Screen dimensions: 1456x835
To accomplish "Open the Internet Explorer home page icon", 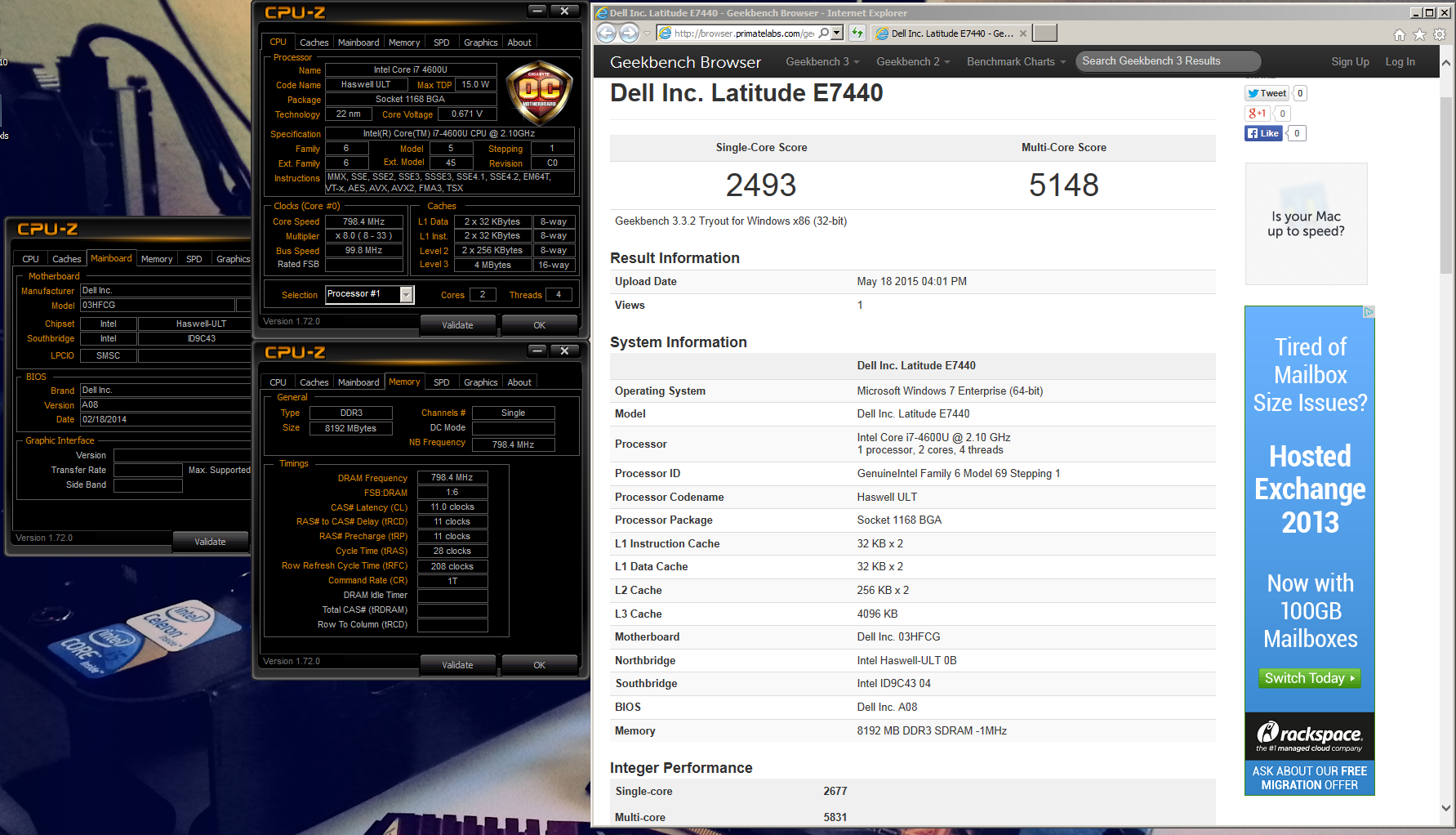I will click(1399, 34).
